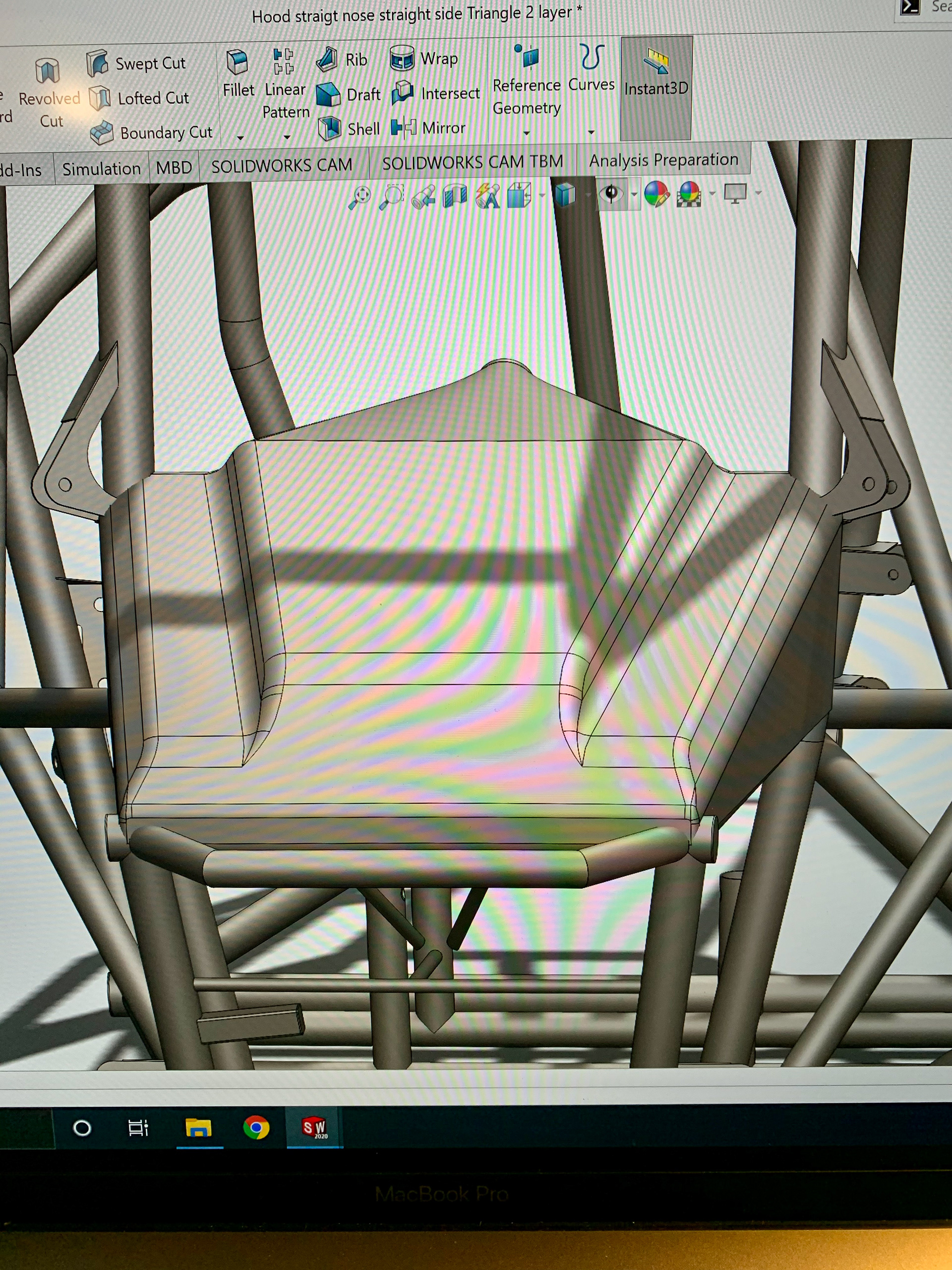
Task: Click the Previous View icon
Action: click(x=423, y=197)
